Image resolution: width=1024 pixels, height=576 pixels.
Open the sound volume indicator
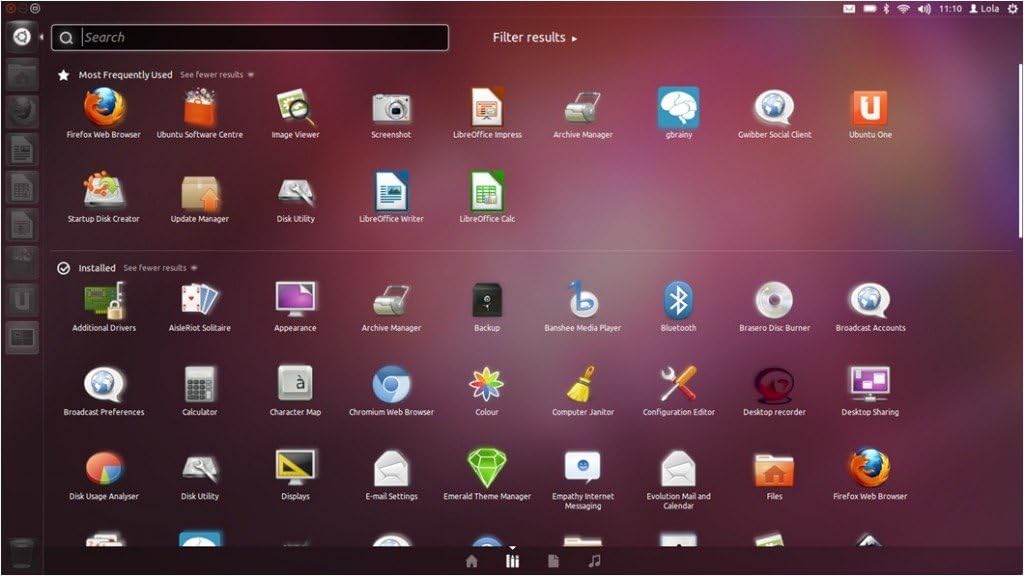tap(923, 8)
